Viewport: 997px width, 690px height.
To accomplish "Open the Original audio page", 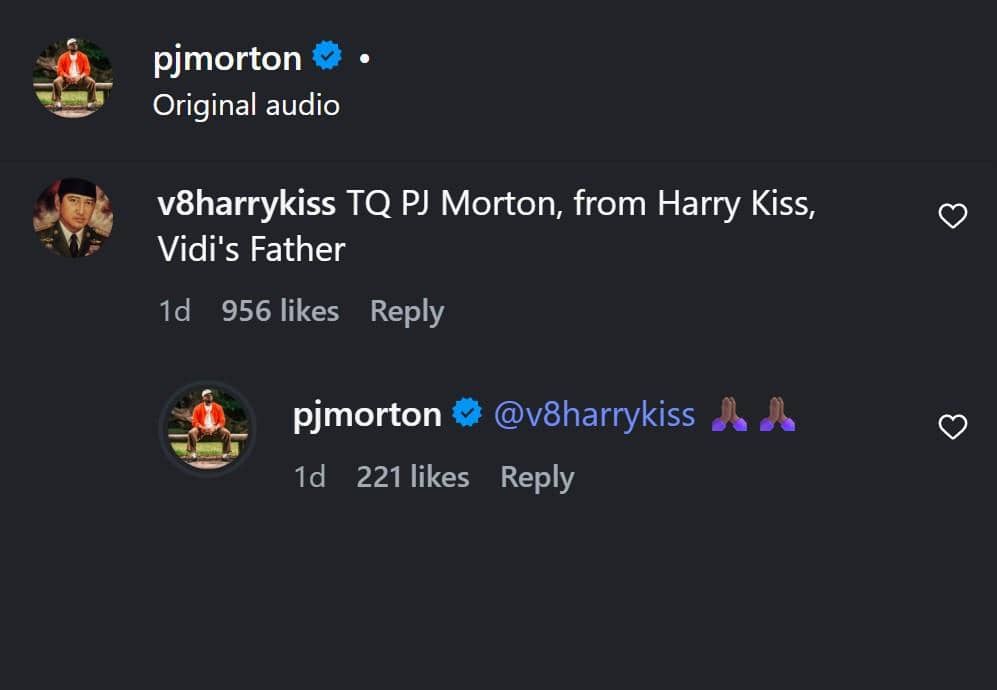I will tap(246, 104).
